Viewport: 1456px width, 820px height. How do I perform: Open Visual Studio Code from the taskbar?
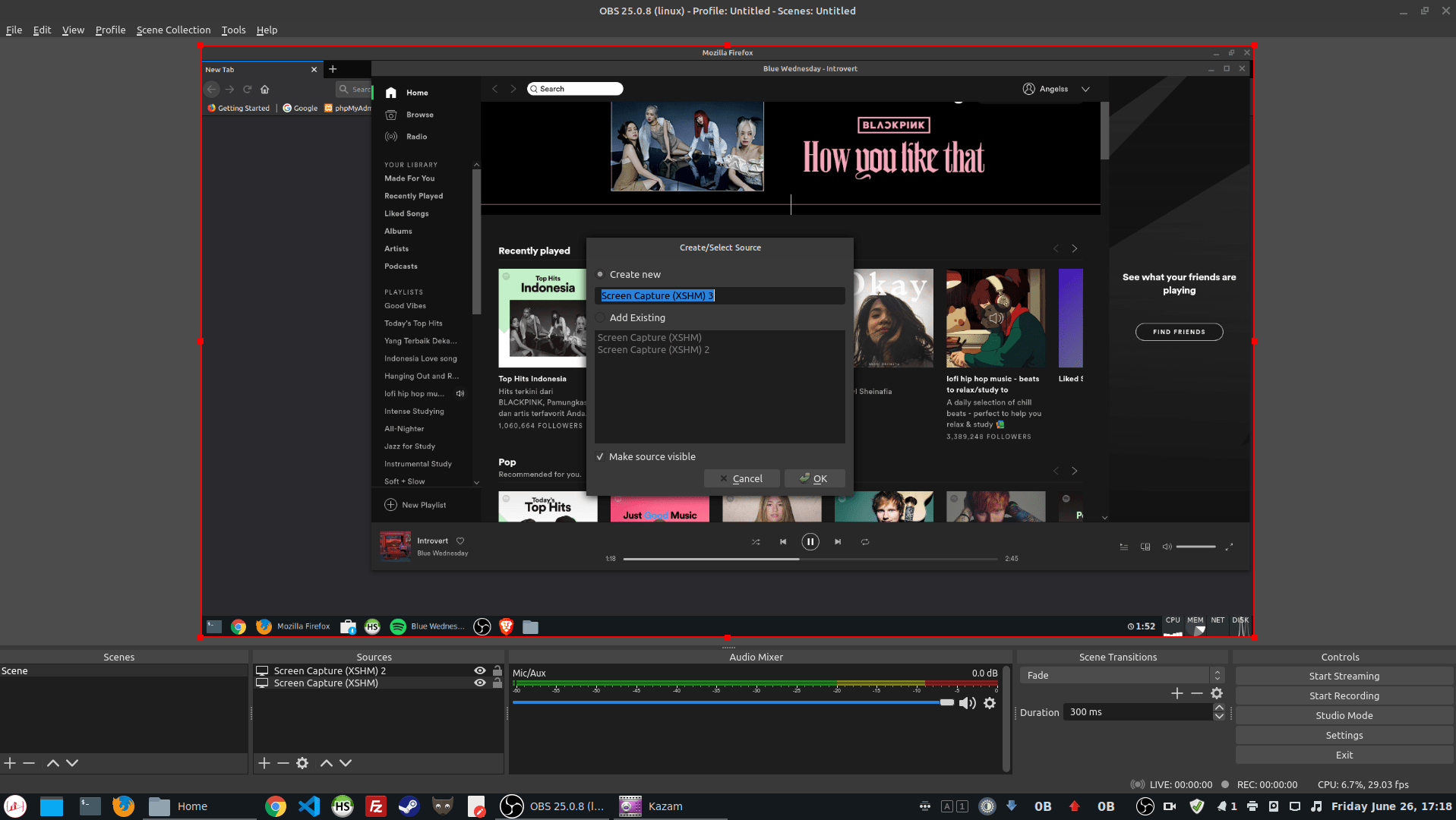point(309,806)
